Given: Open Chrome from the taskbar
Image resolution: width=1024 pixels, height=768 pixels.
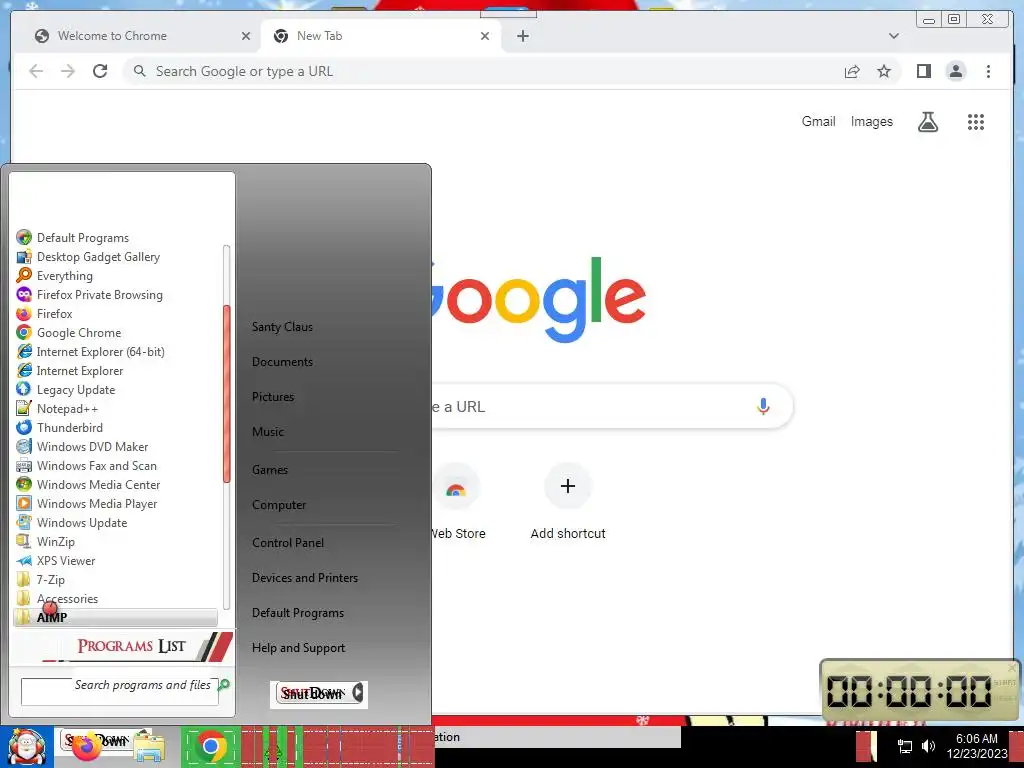Looking at the screenshot, I should pyautogui.click(x=210, y=746).
